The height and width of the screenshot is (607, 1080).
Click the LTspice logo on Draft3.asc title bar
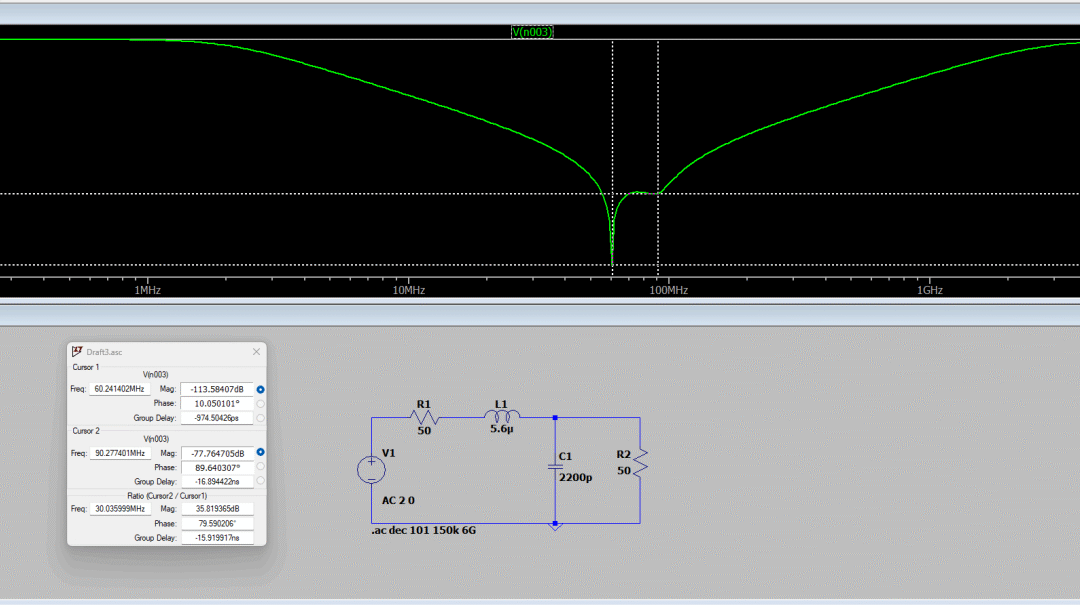point(76,351)
